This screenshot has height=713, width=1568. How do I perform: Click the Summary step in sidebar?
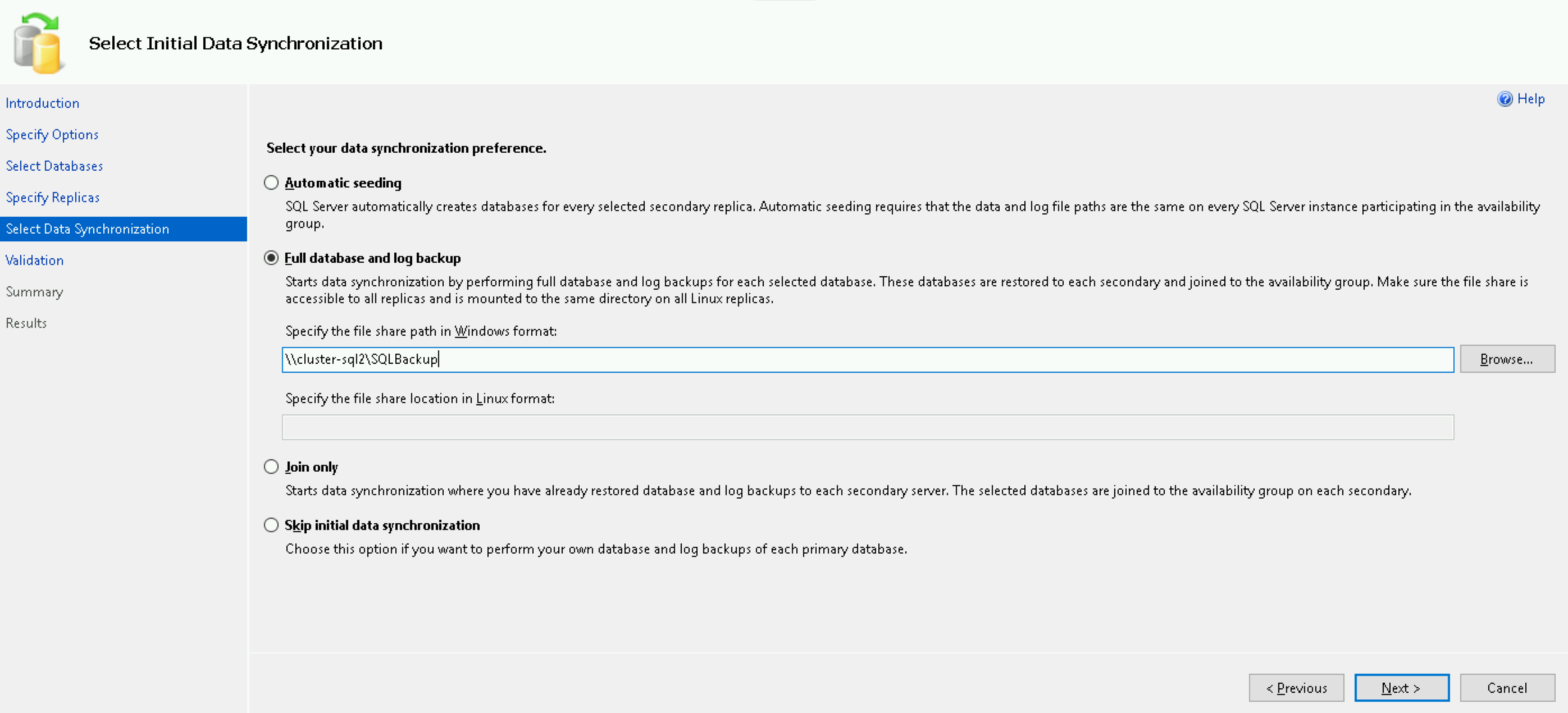pyautogui.click(x=35, y=292)
